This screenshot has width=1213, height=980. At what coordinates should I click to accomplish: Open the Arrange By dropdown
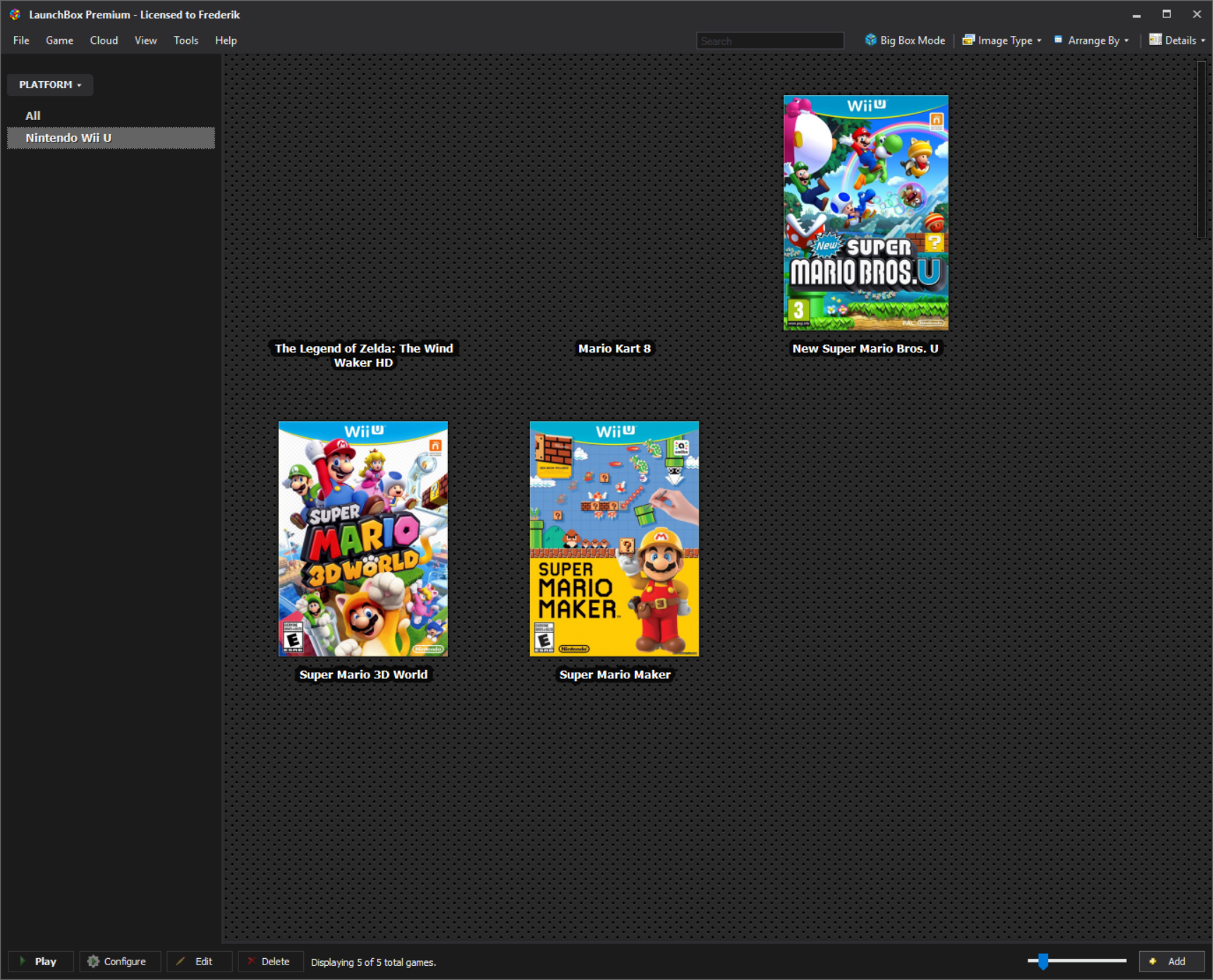click(1092, 40)
